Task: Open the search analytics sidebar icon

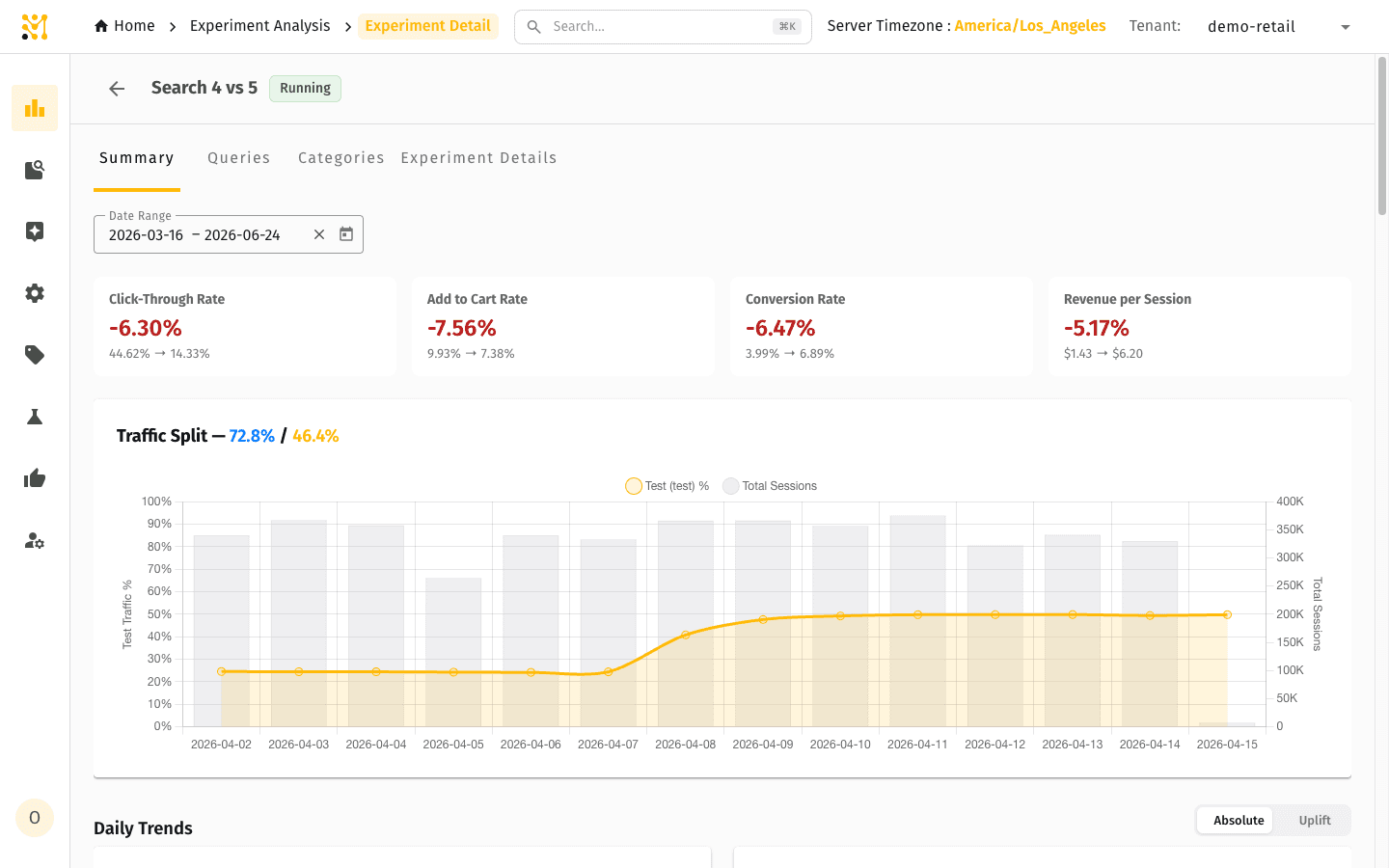Action: [x=35, y=170]
